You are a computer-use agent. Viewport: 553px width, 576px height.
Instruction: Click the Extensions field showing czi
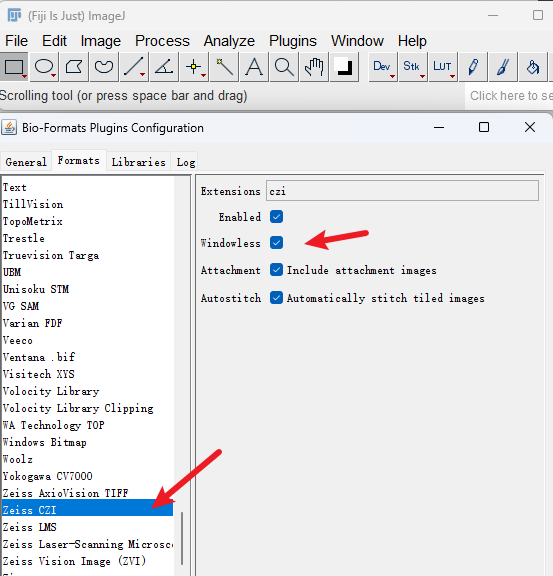402,191
